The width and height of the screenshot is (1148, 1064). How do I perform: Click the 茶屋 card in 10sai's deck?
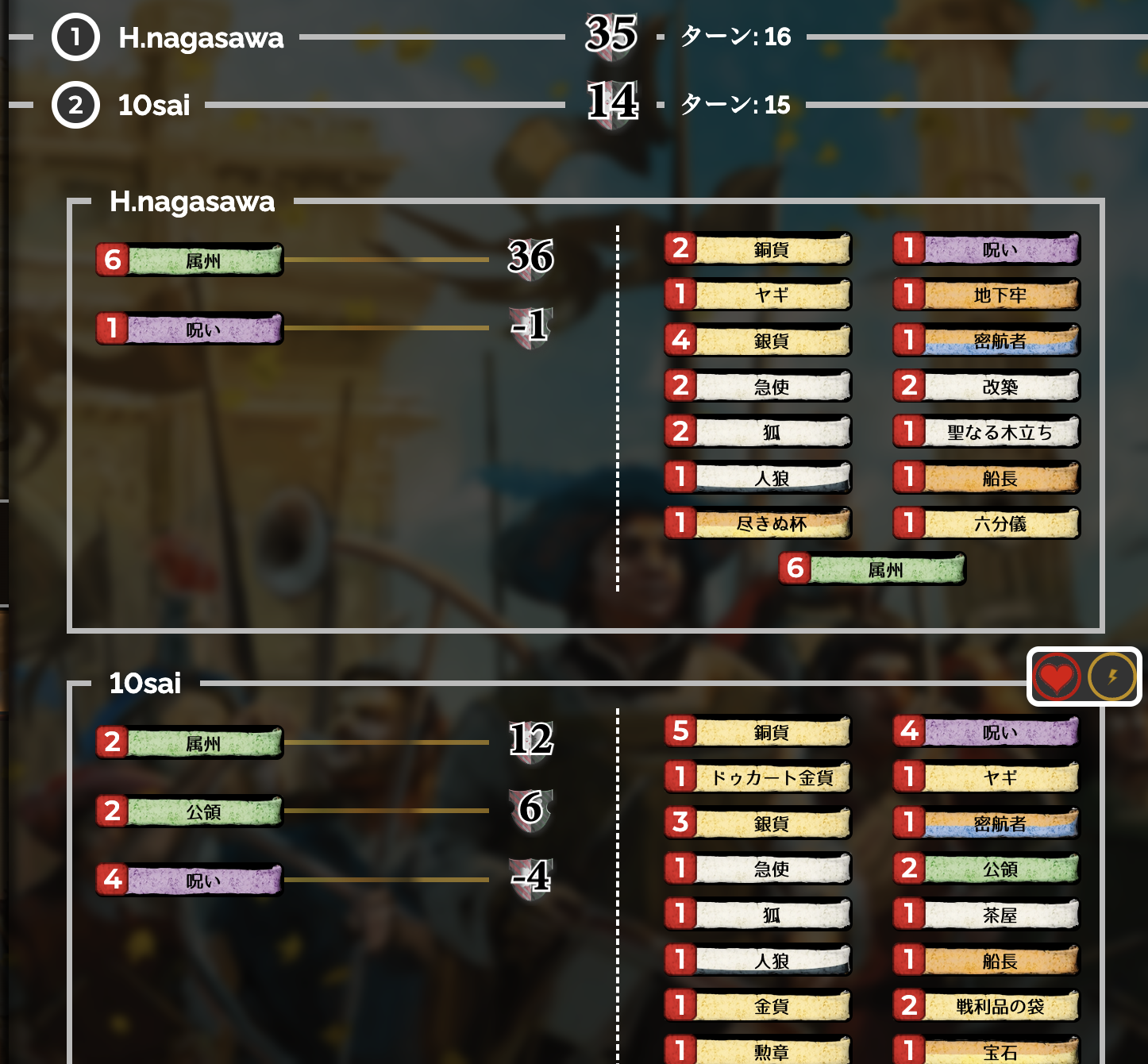coord(986,915)
